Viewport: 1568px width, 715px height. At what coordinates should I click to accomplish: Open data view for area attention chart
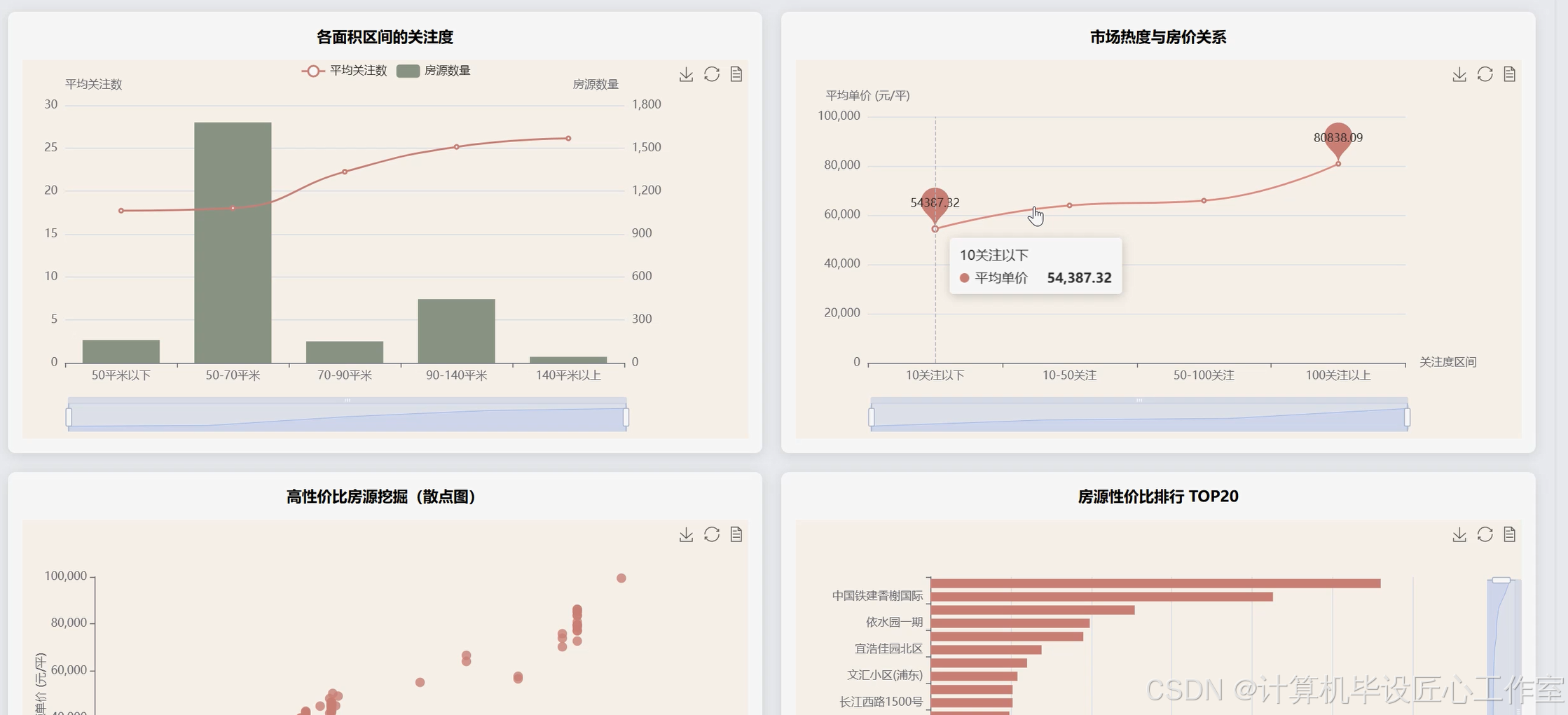(736, 74)
